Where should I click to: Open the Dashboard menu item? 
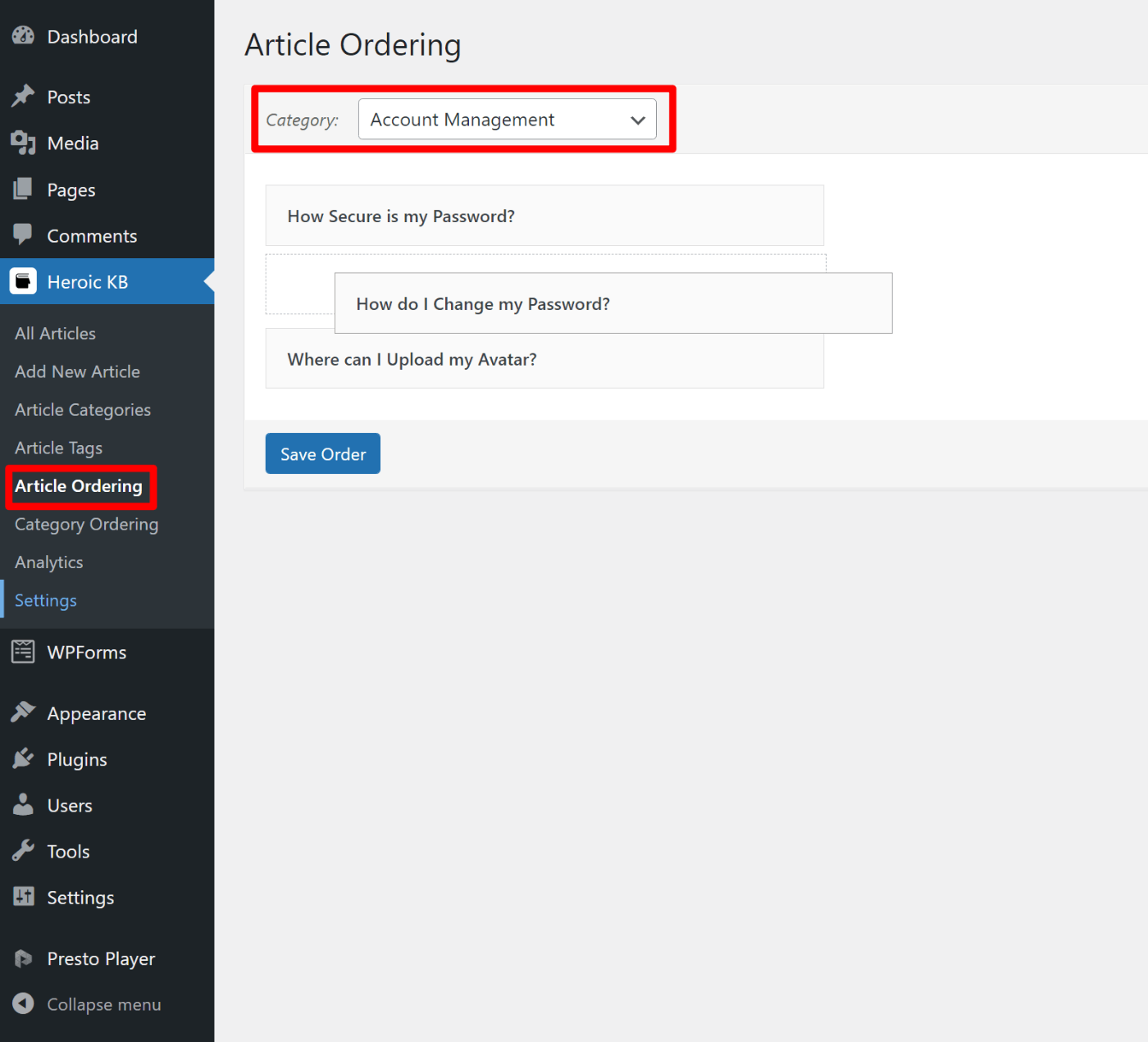[92, 37]
